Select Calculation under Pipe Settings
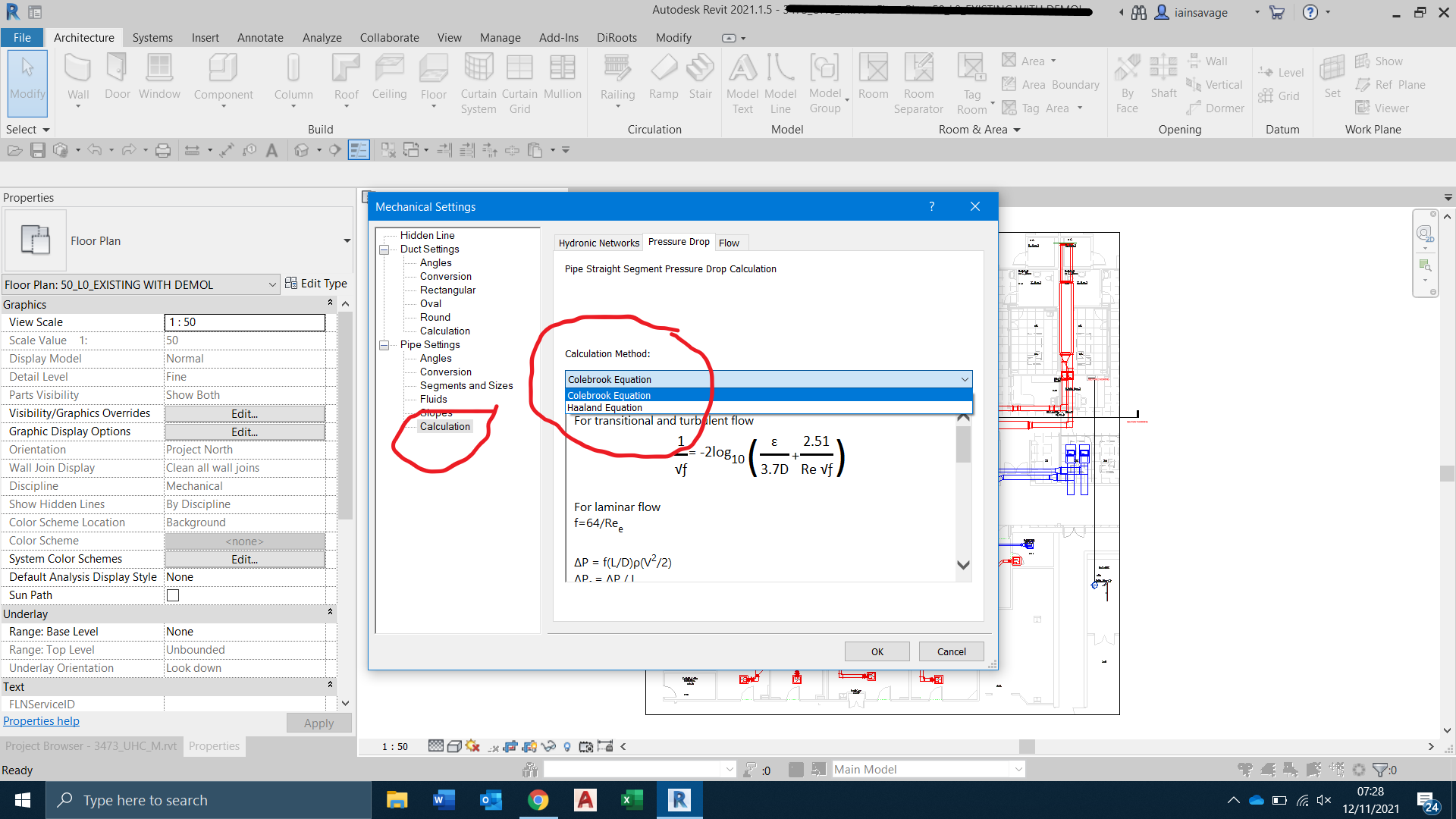Viewport: 1456px width, 819px height. click(445, 426)
